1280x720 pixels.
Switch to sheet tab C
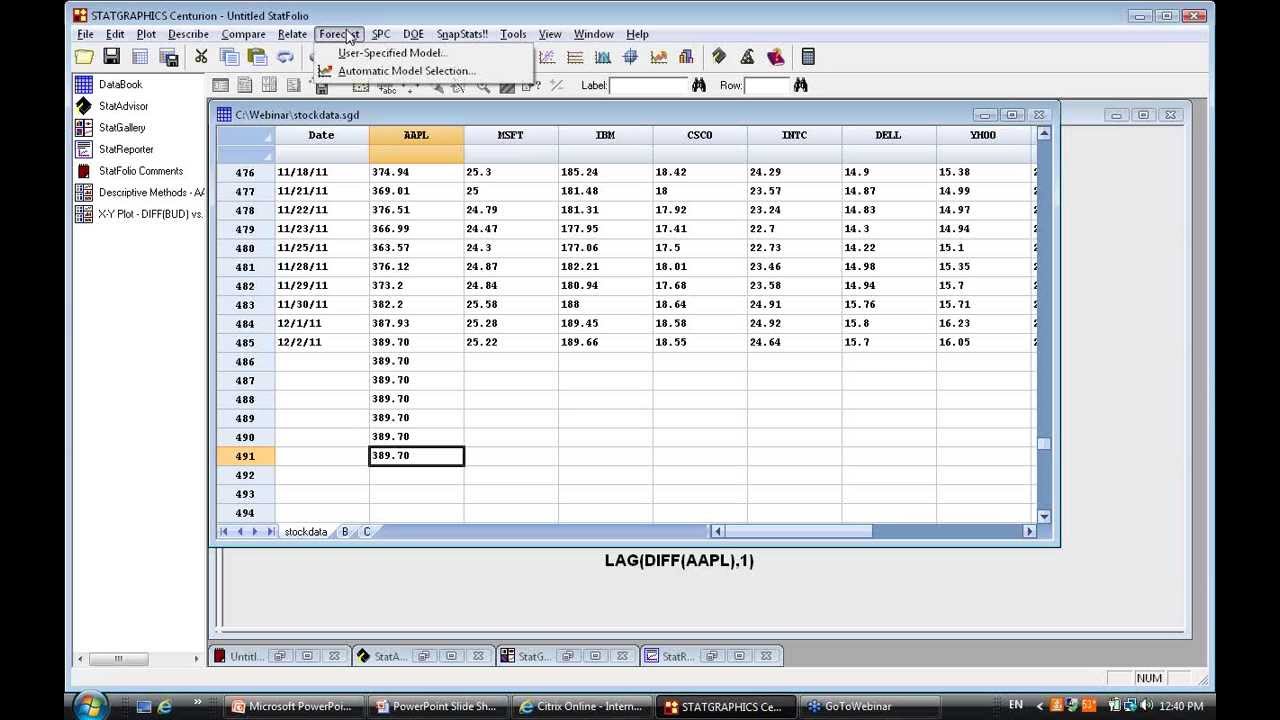(367, 532)
